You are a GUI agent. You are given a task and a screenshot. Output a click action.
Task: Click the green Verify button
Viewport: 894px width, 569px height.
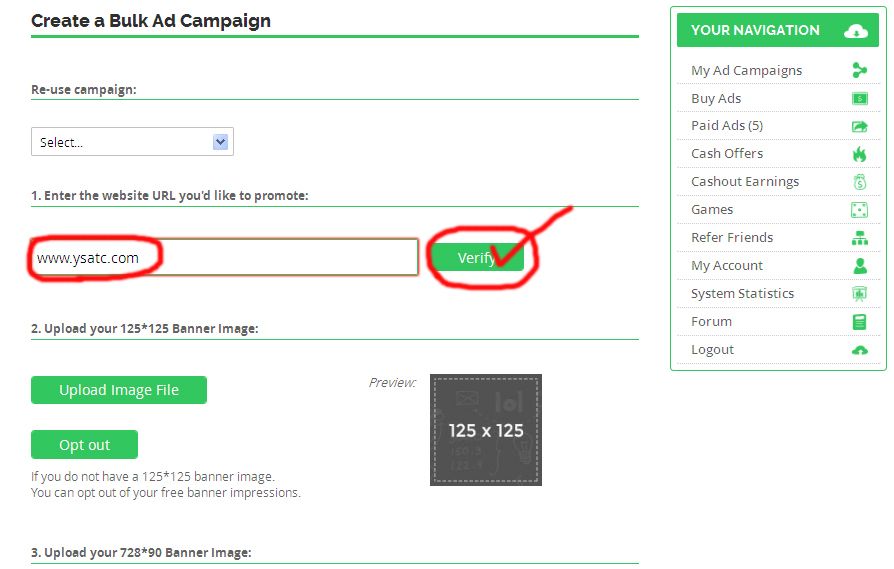(477, 258)
